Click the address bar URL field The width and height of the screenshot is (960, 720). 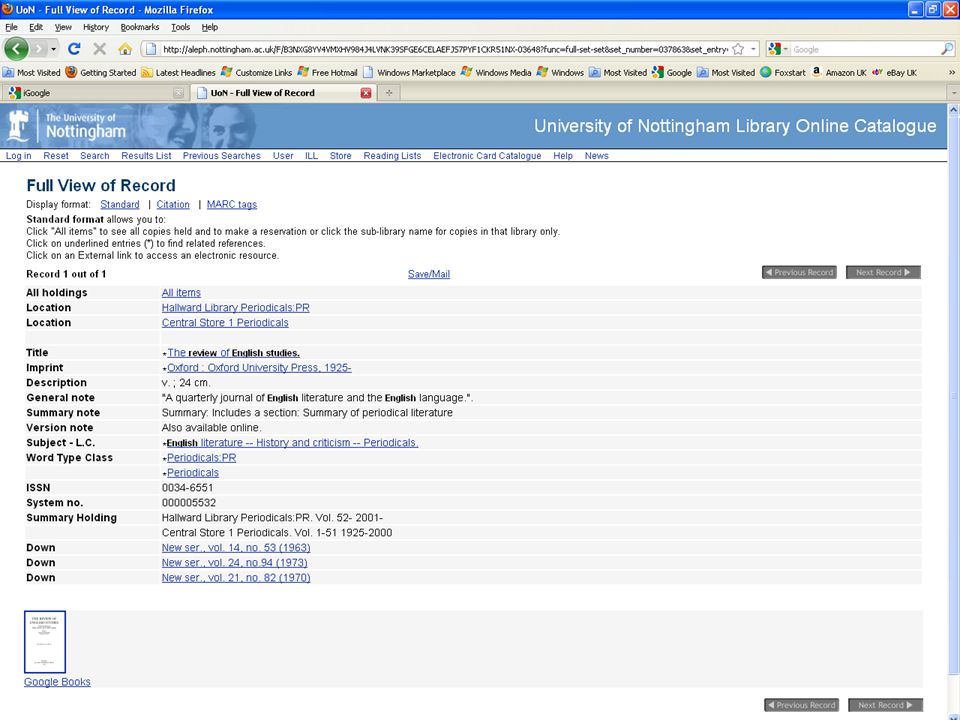[x=444, y=49]
